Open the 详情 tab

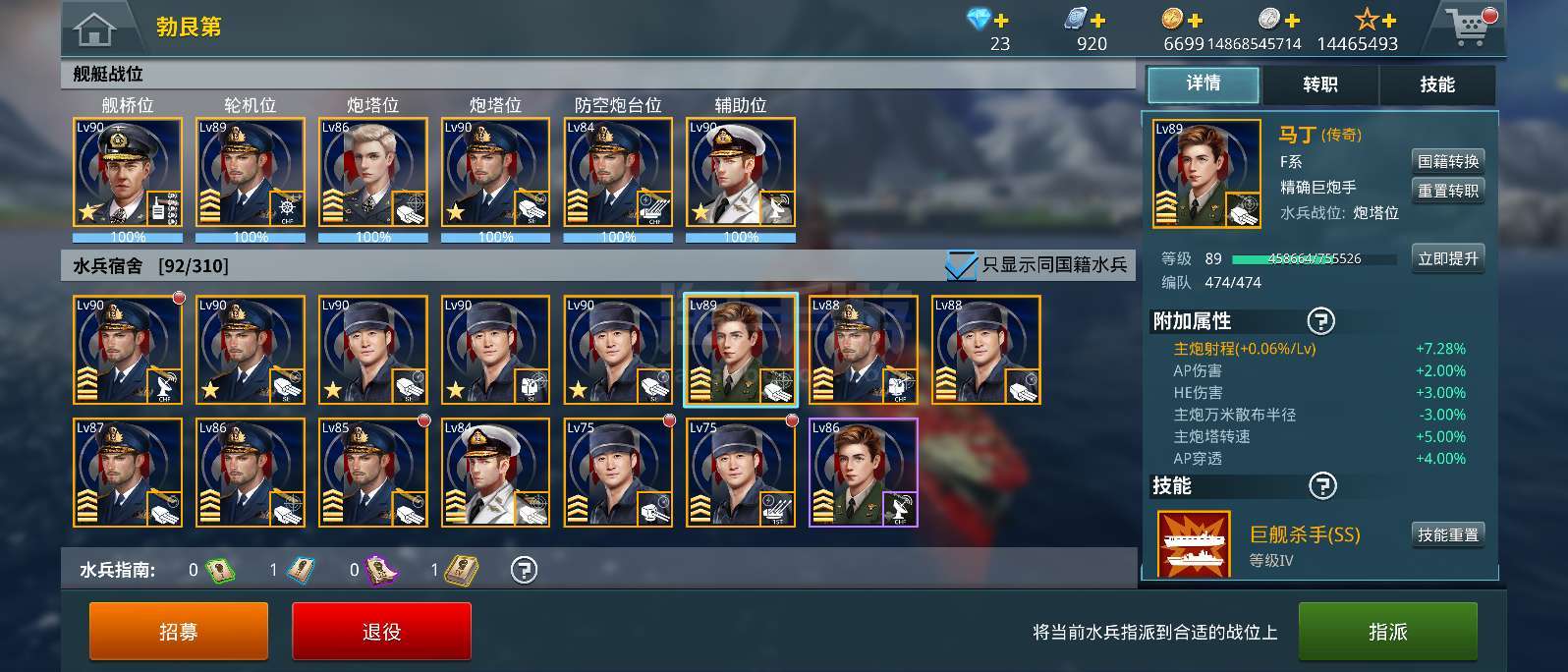point(1204,84)
